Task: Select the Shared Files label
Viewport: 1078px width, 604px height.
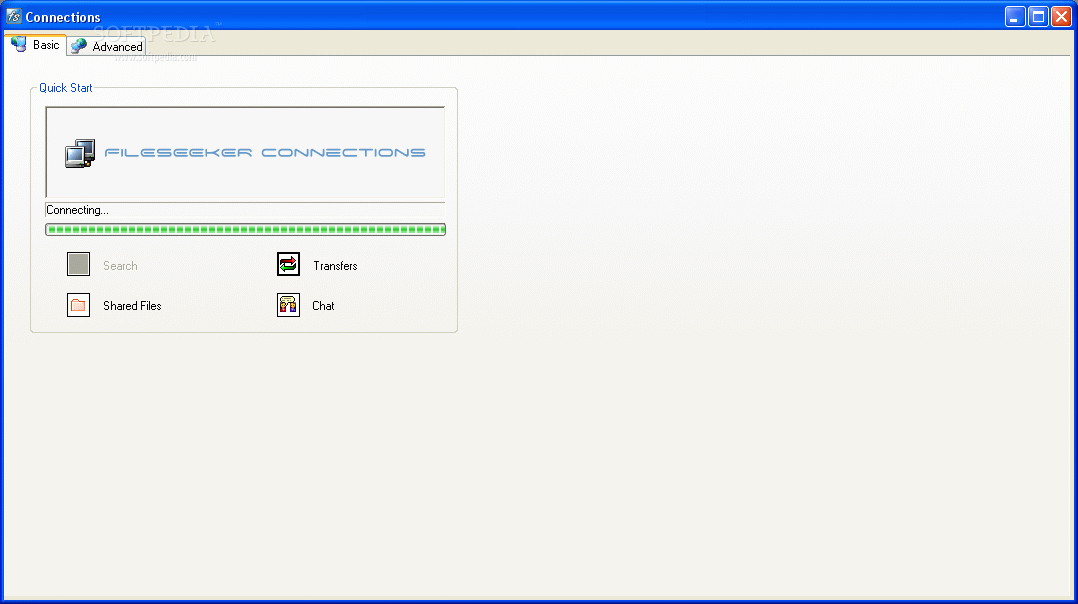Action: [x=132, y=306]
